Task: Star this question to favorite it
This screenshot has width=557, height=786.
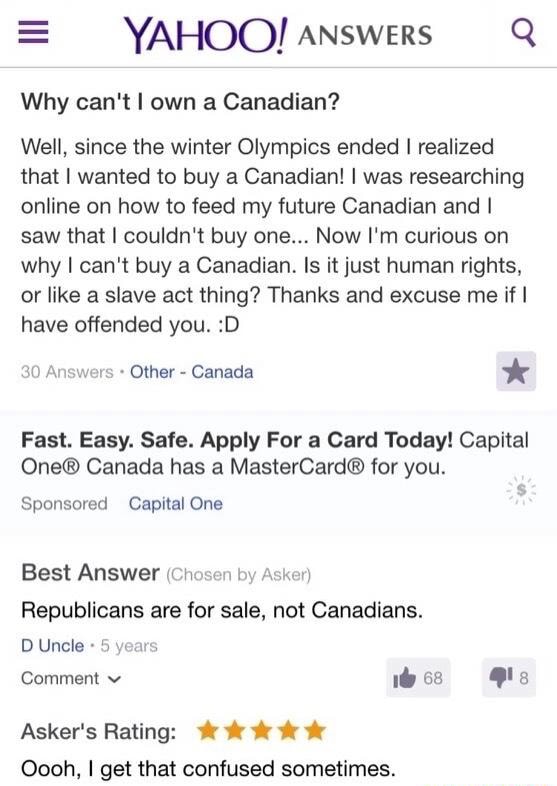Action: tap(516, 371)
